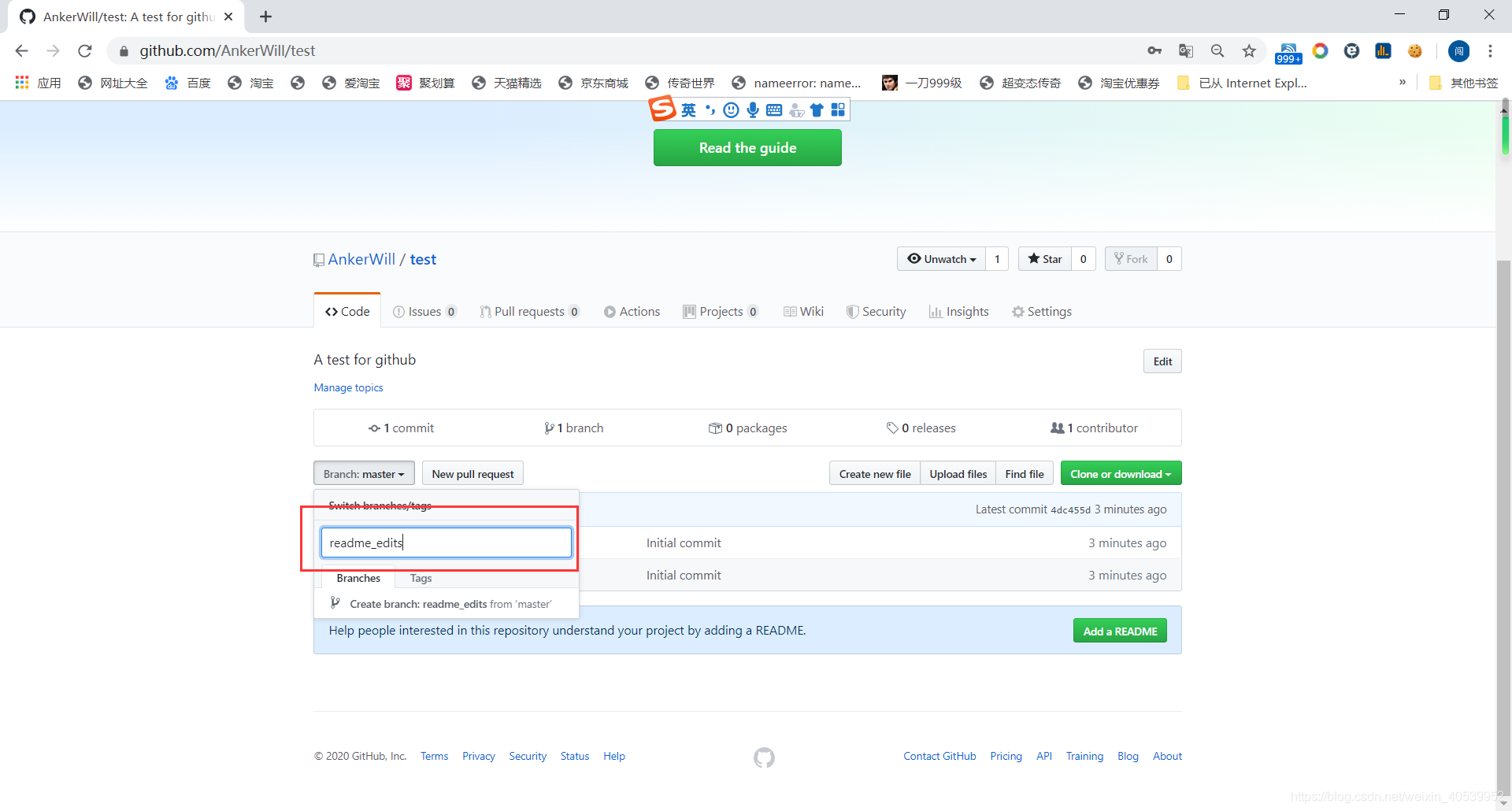Click the 999+ extension badge icon
The image size is (1512, 811).
1289,53
